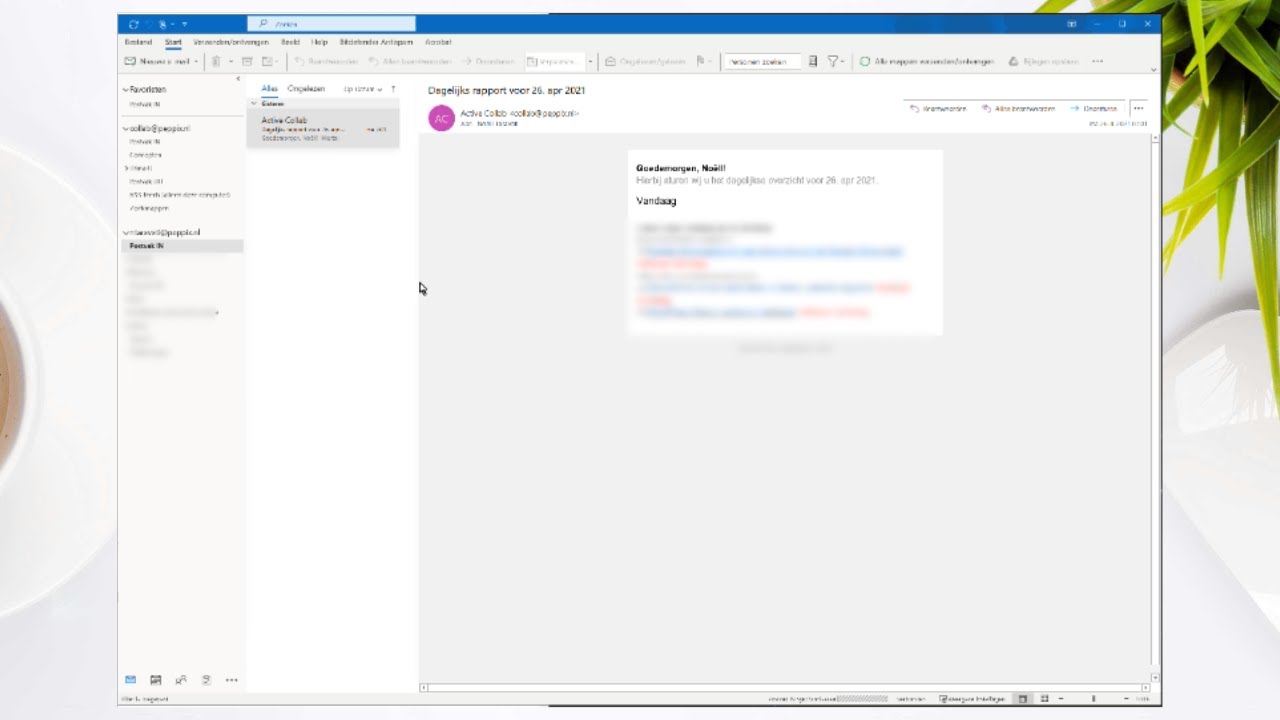Collapse the Favorieten section
Viewport: 1280px width, 720px height.
126,90
